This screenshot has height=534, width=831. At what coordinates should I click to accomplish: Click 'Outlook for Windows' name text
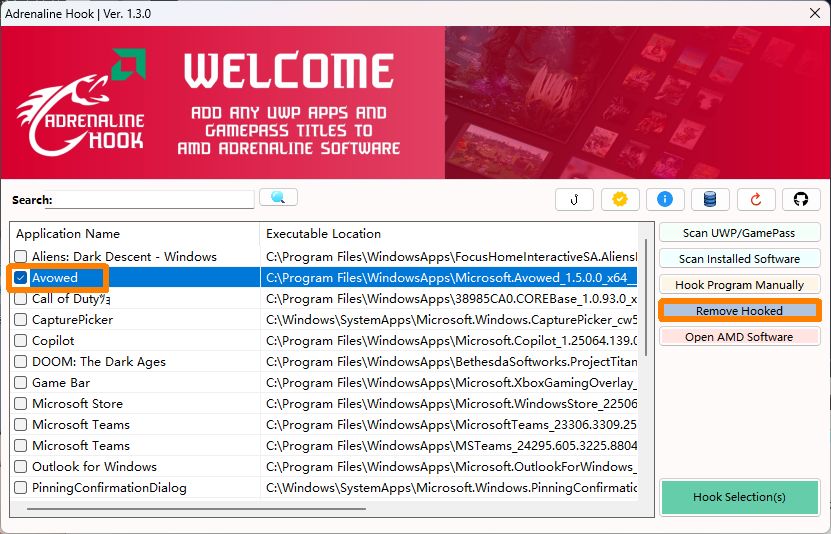[94, 467]
